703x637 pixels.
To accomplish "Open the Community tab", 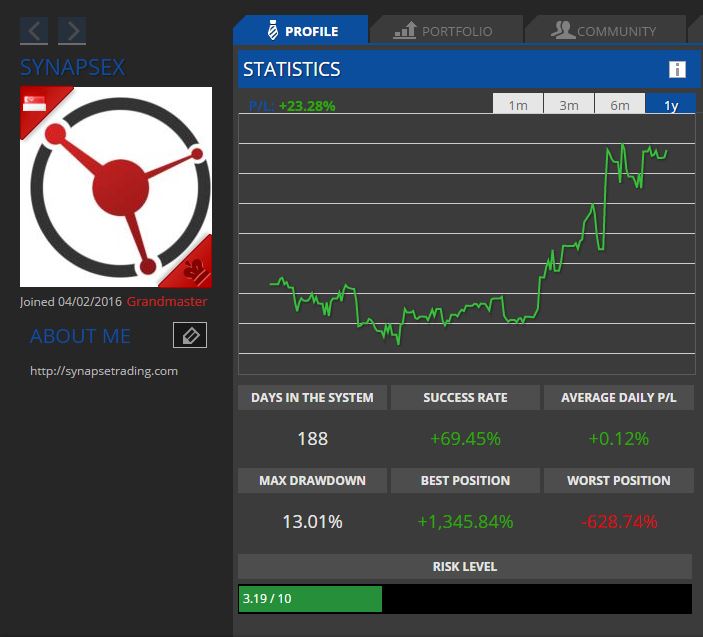I will (604, 31).
